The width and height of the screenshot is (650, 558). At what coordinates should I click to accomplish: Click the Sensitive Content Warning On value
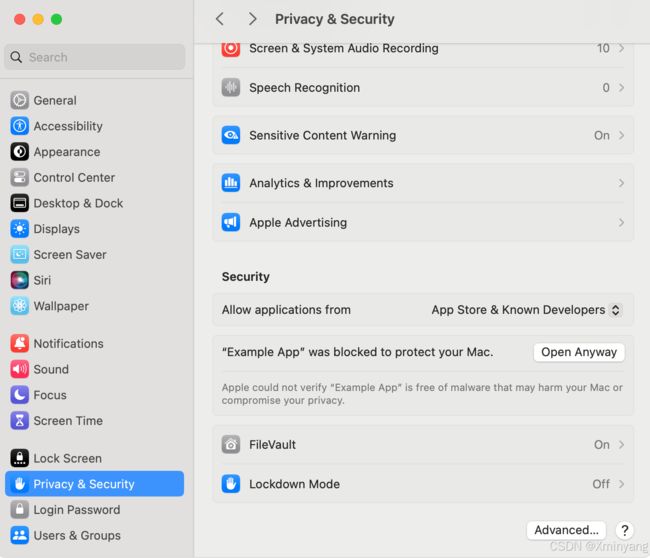click(x=601, y=135)
